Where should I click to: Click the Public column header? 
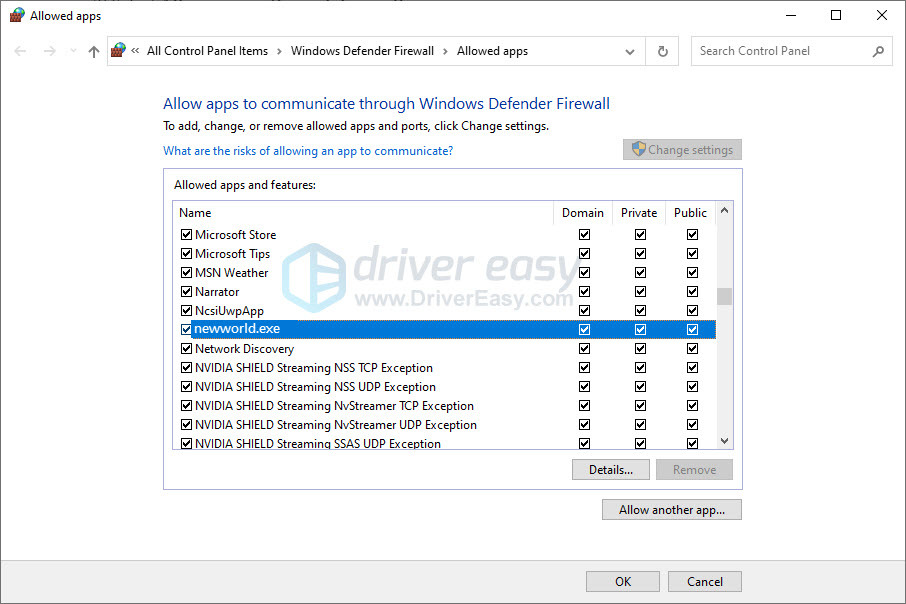pos(690,213)
